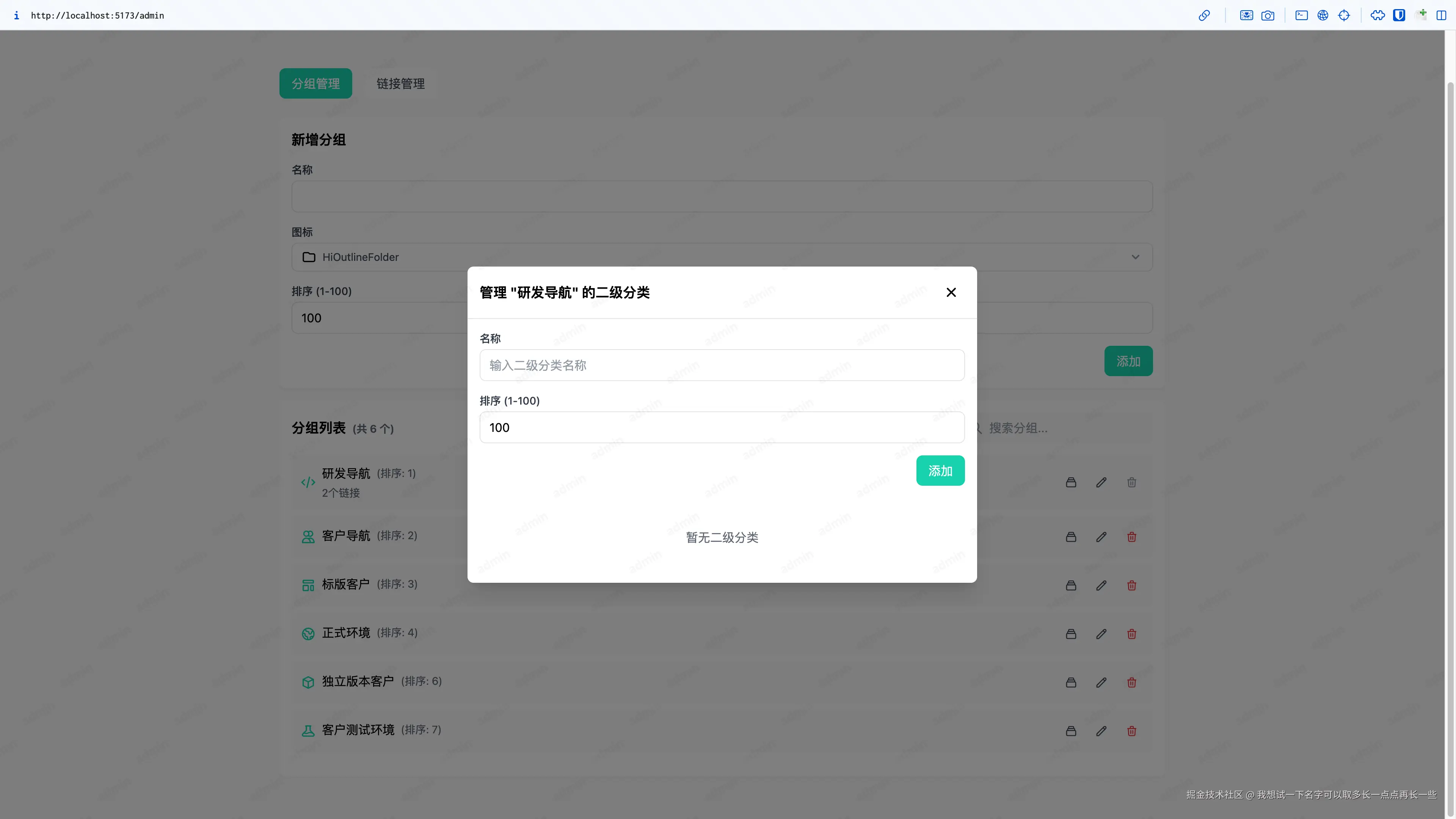Viewport: 1456px width, 819px height.
Task: Click the 输入二级分类名称 name field
Action: point(721,365)
